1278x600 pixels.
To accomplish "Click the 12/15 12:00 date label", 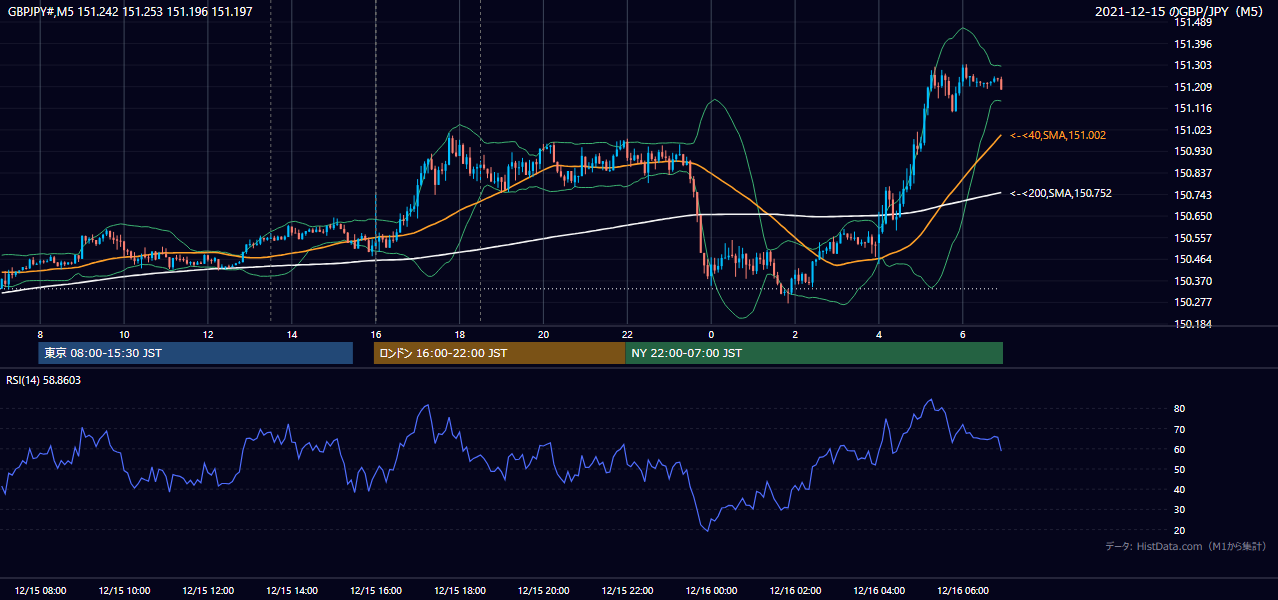I will tap(208, 590).
